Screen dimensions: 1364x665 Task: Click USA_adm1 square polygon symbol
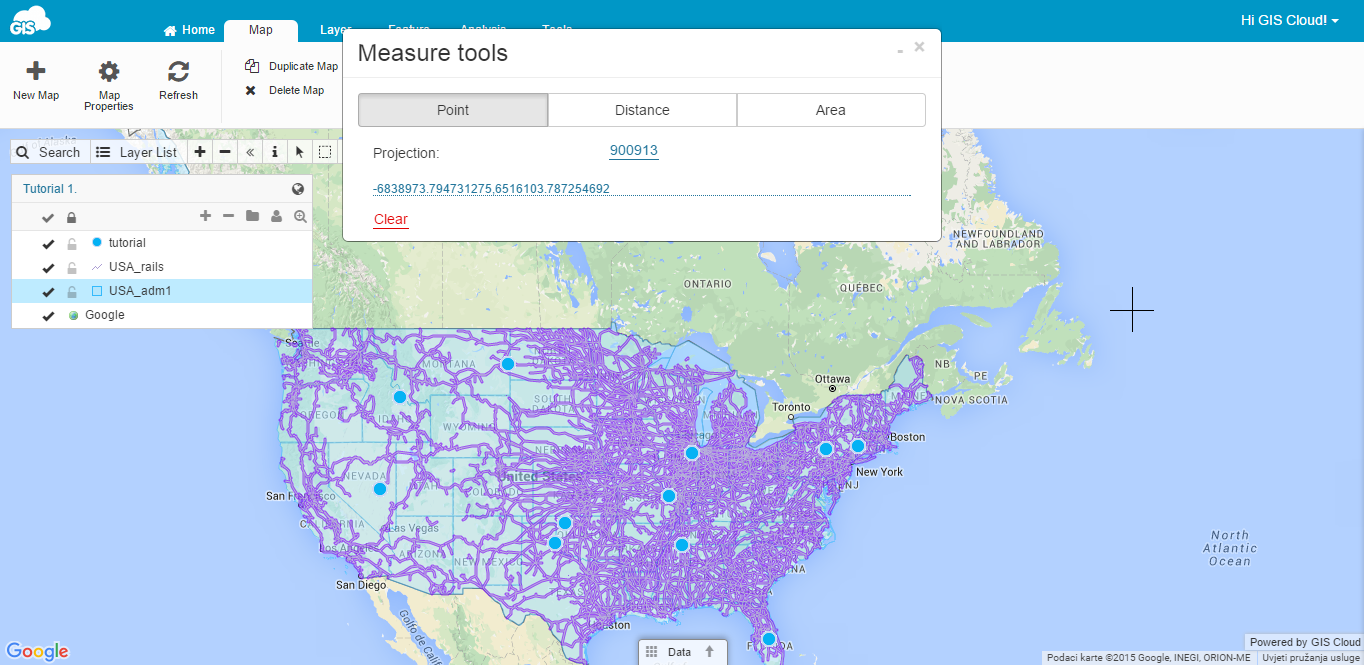tap(97, 291)
